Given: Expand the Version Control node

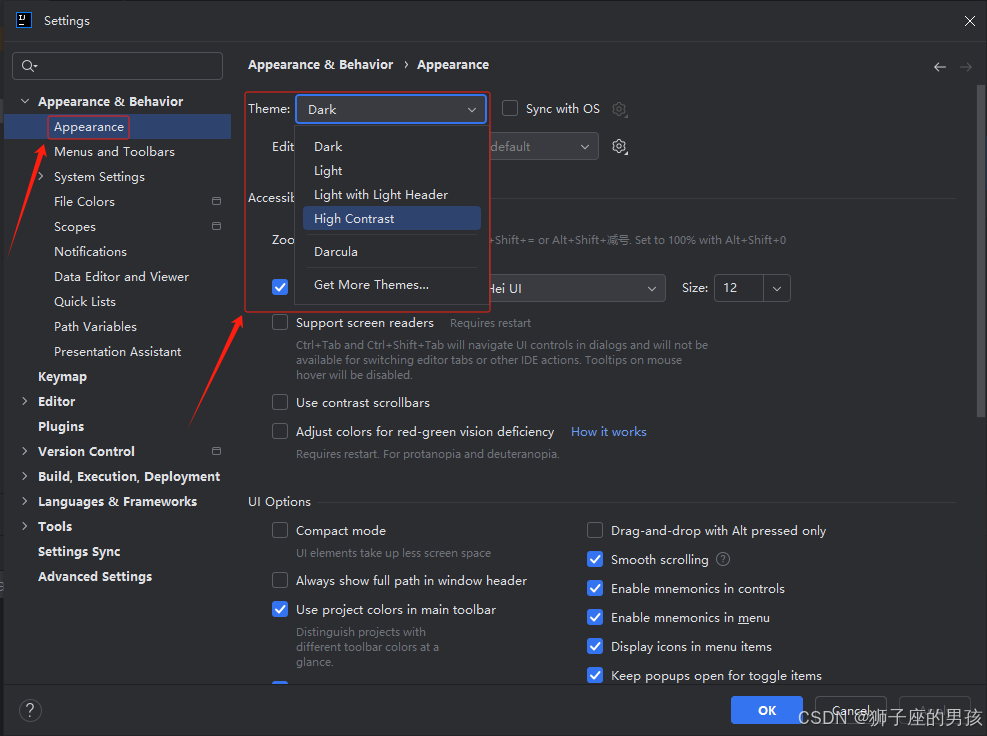Looking at the screenshot, I should click(25, 451).
